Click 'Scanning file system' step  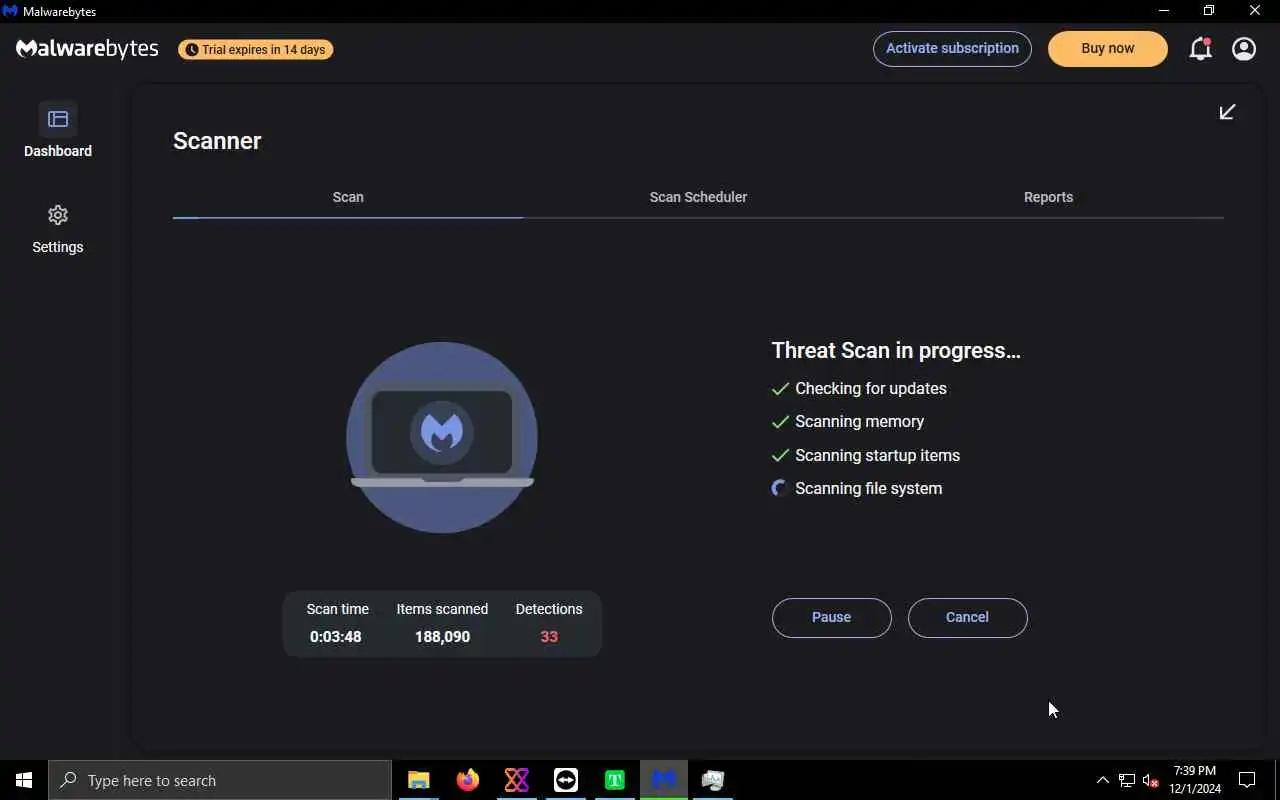pyautogui.click(x=869, y=489)
